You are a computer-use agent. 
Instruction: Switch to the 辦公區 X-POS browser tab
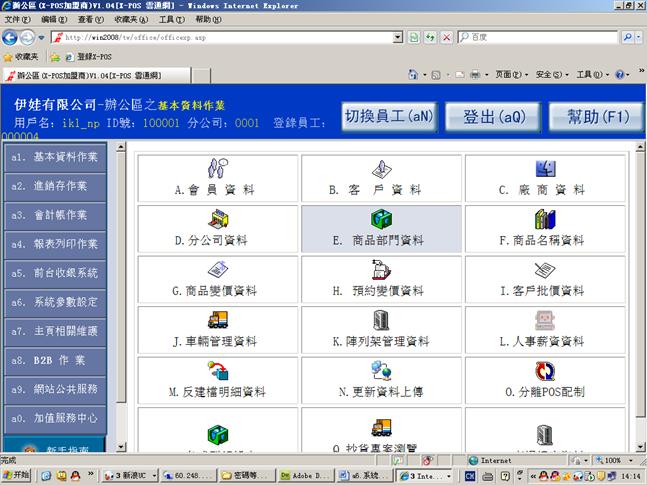84,75
